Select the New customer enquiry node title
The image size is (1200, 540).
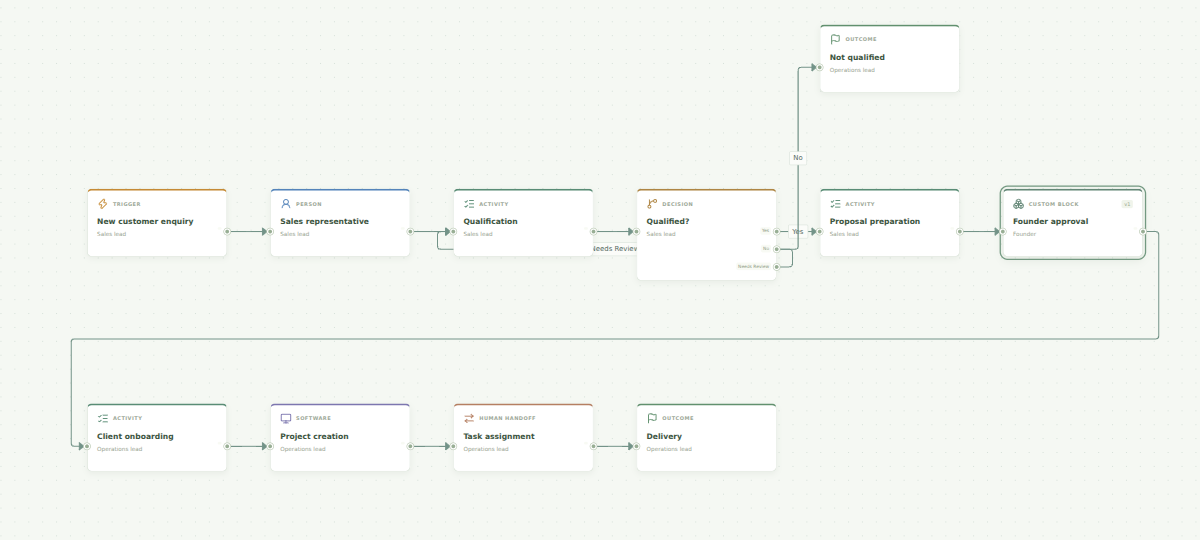[x=145, y=221]
